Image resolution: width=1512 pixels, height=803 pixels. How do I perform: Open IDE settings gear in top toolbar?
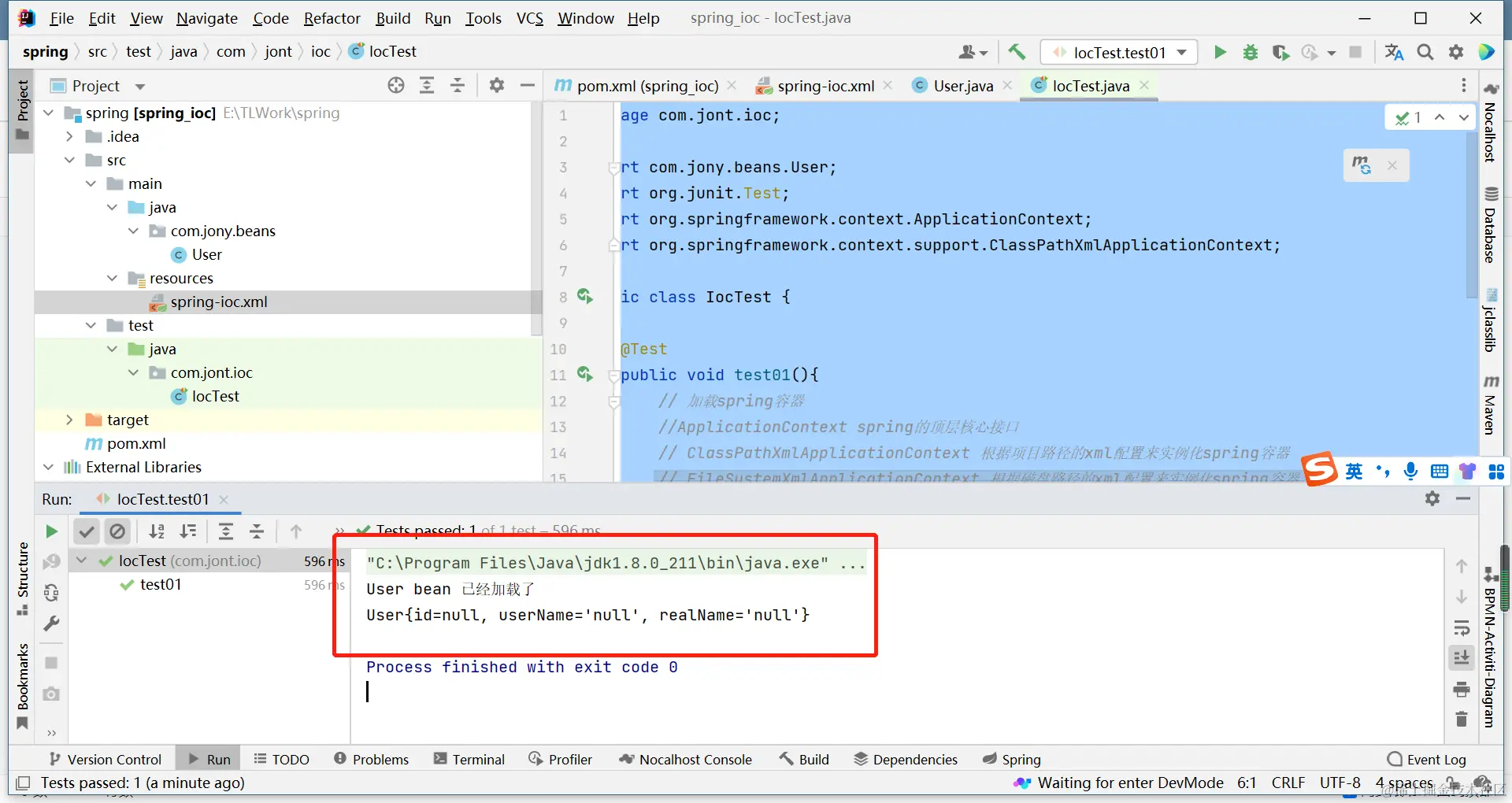pyautogui.click(x=1456, y=53)
